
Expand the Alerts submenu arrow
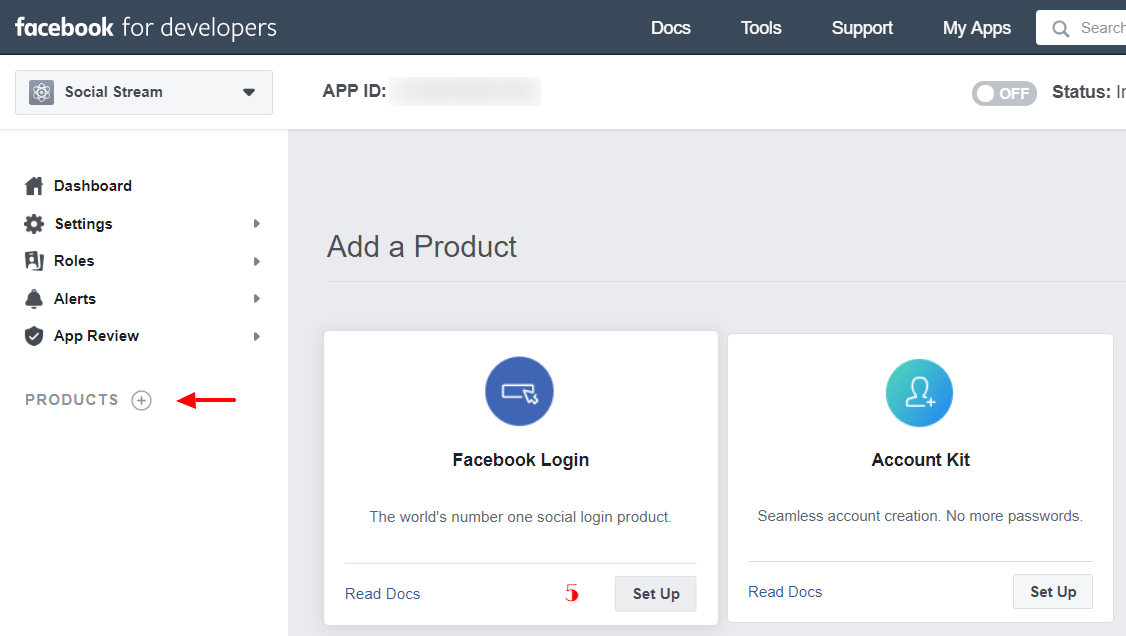tap(256, 299)
